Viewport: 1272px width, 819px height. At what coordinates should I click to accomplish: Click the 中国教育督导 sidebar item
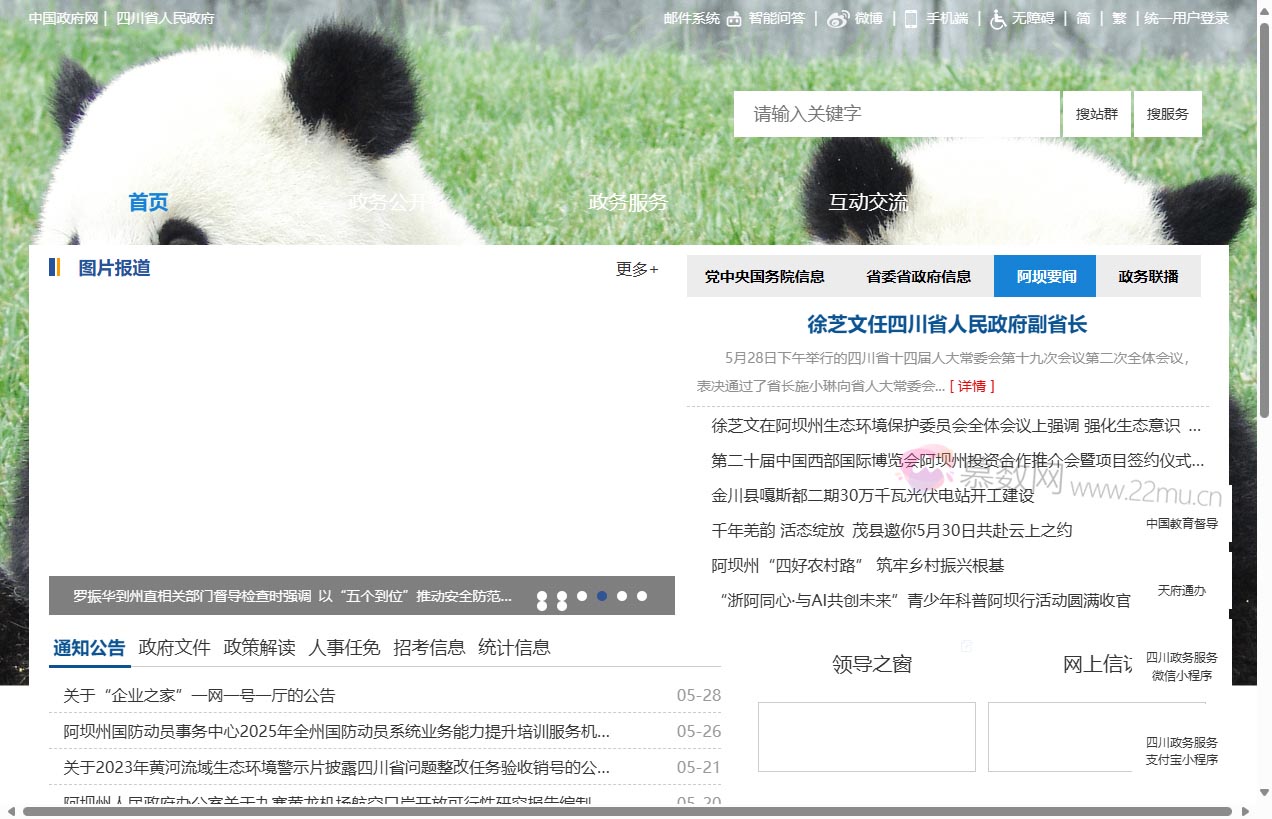tap(1181, 522)
